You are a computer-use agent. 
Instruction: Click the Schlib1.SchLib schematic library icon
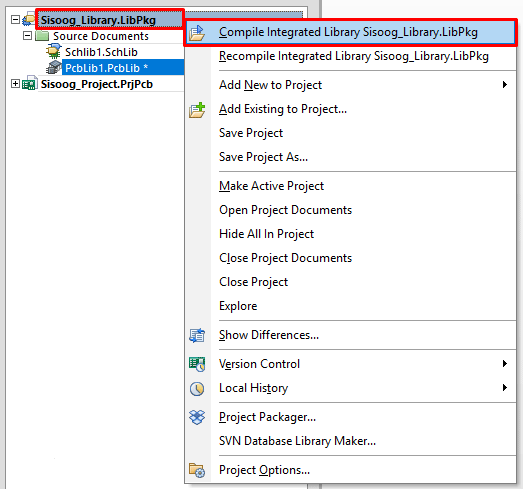click(53, 52)
